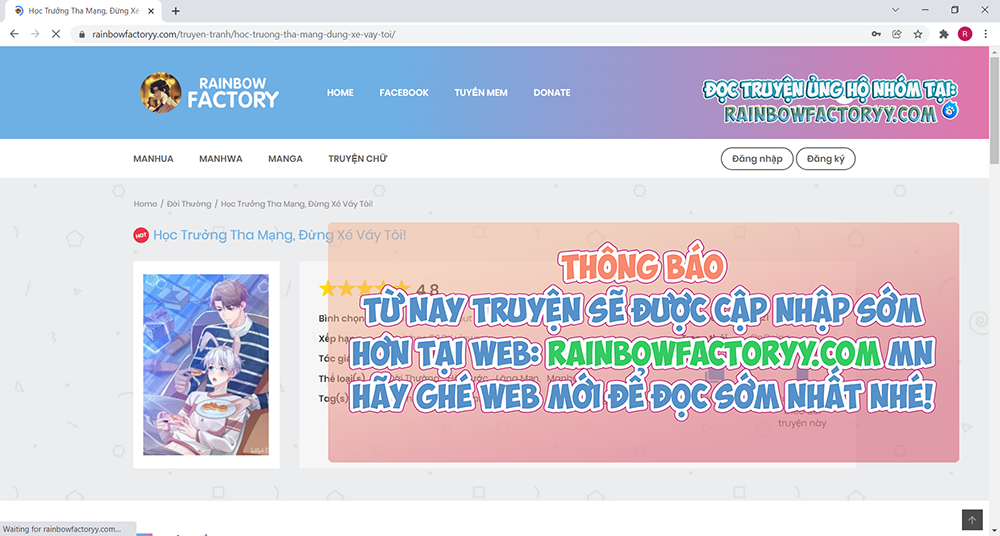Click the share page icon in address bar
Viewport: 1000px width, 536px height.
tap(897, 33)
